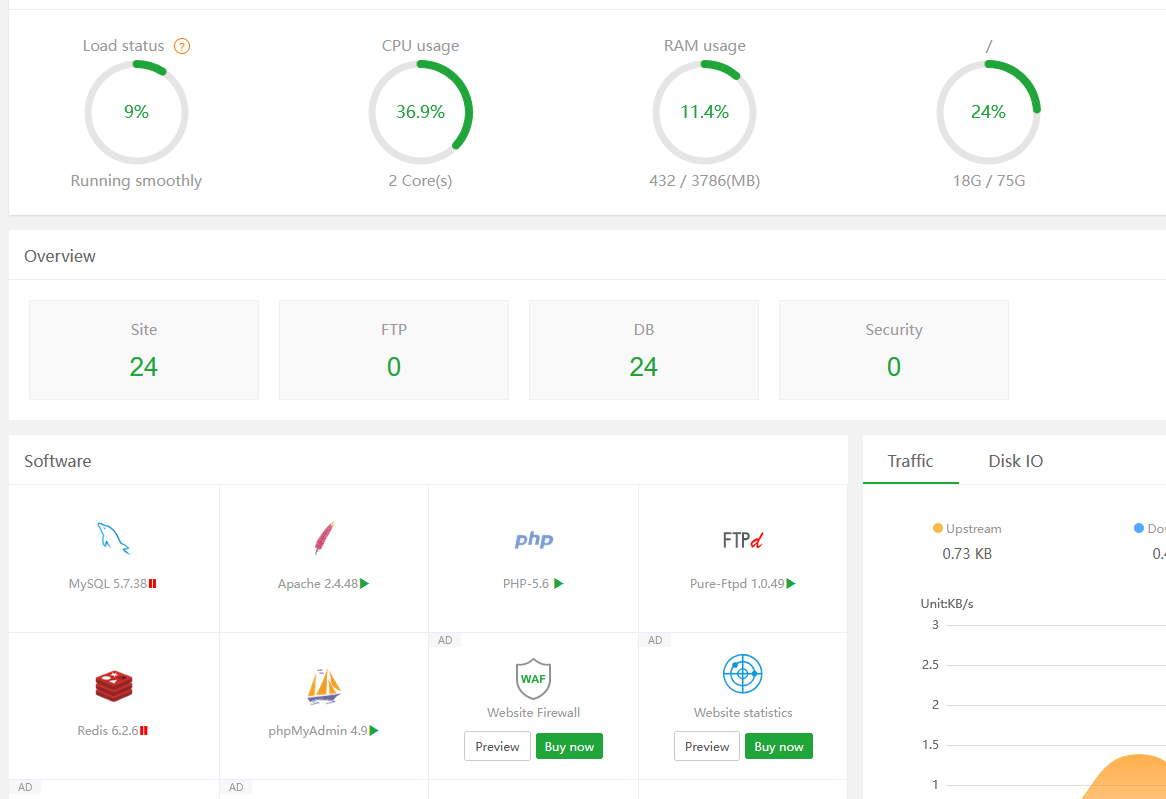Toggle the Upstream legend series
Image resolution: width=1166 pixels, height=799 pixels.
point(967,528)
